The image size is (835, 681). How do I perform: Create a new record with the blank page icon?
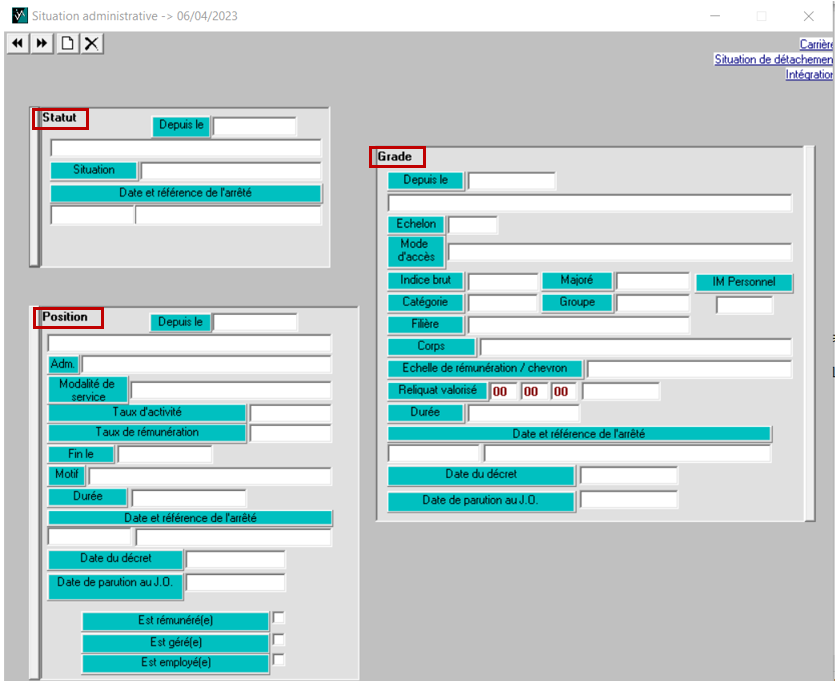click(67, 43)
